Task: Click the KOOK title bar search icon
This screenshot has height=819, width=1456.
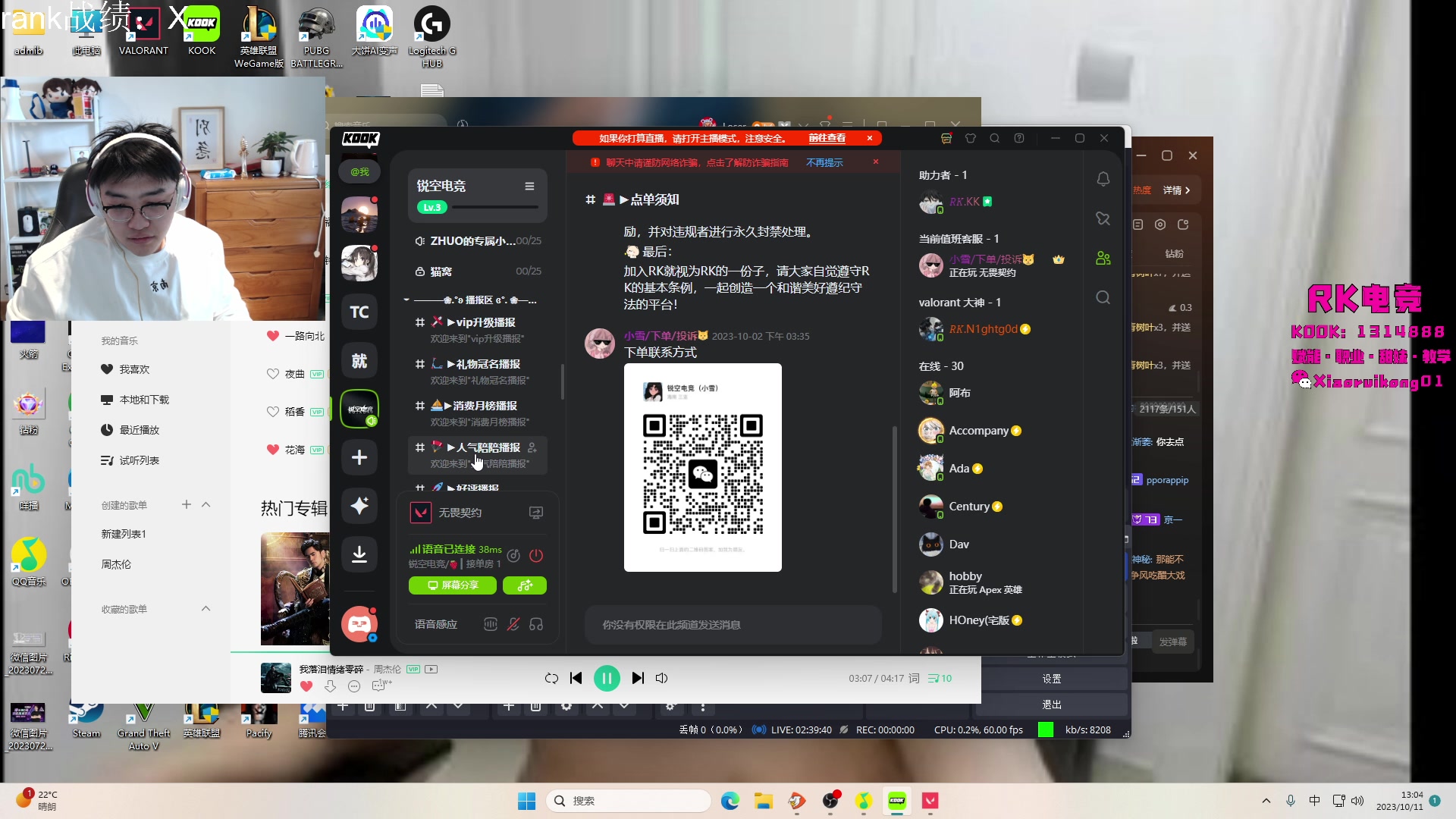Action: tap(995, 138)
